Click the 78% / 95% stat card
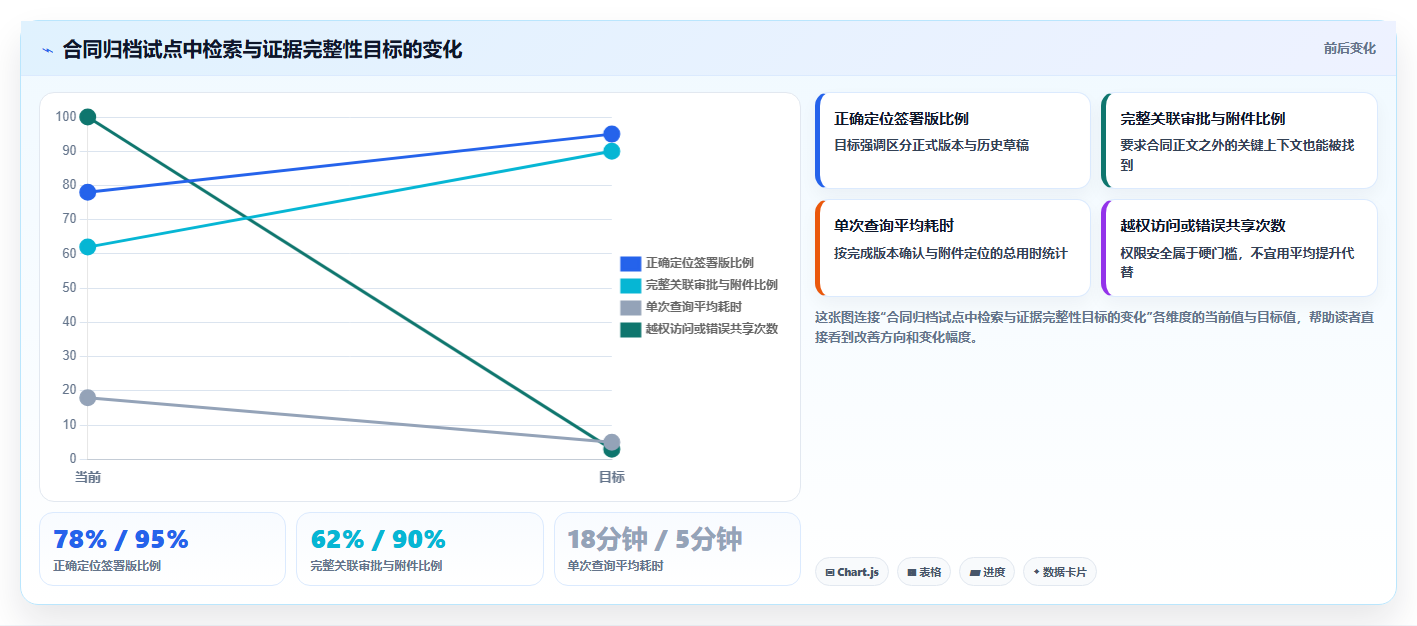Viewport: 1417px width, 626px height. point(162,549)
